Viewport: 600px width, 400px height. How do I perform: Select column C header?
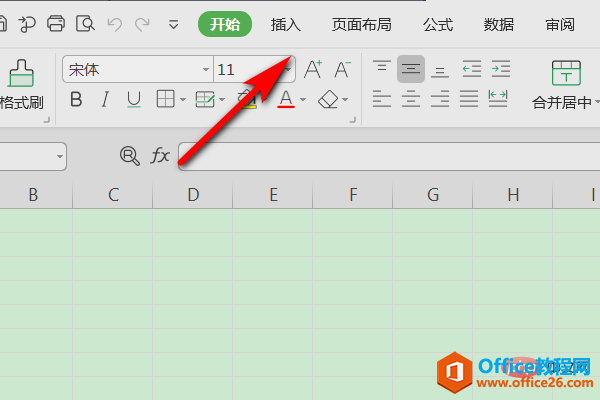tap(113, 195)
